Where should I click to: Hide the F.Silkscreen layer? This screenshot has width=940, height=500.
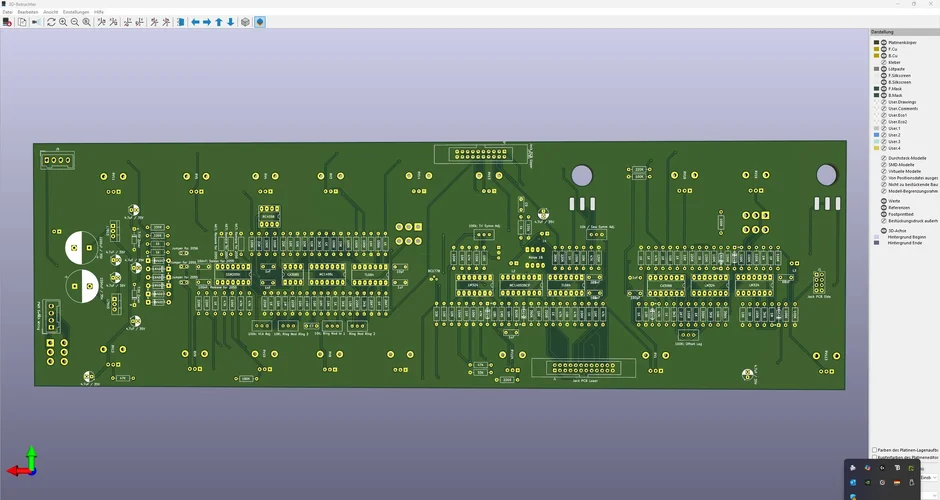(x=884, y=76)
